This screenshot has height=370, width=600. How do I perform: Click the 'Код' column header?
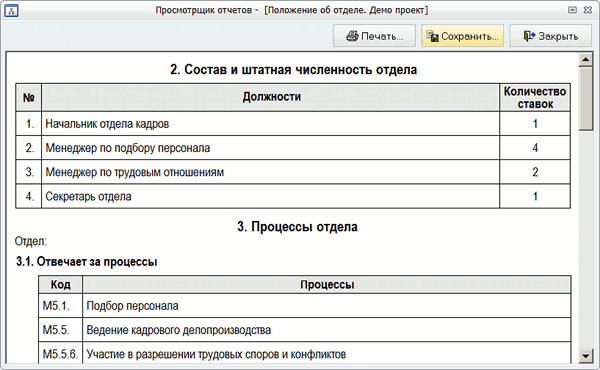tap(60, 285)
